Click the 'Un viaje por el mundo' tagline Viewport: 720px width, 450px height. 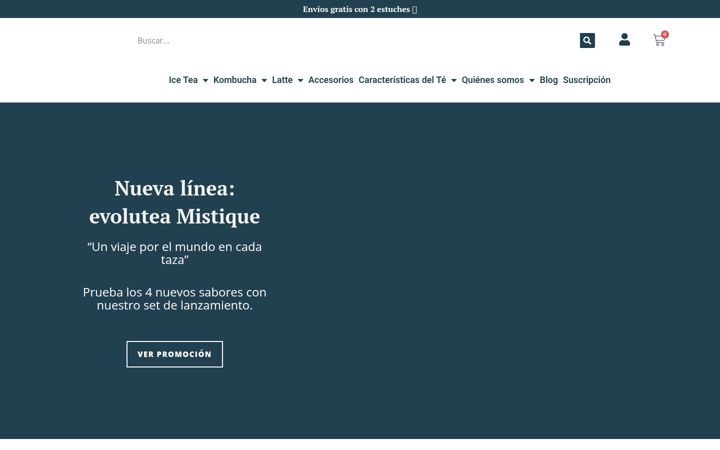pyautogui.click(x=174, y=253)
